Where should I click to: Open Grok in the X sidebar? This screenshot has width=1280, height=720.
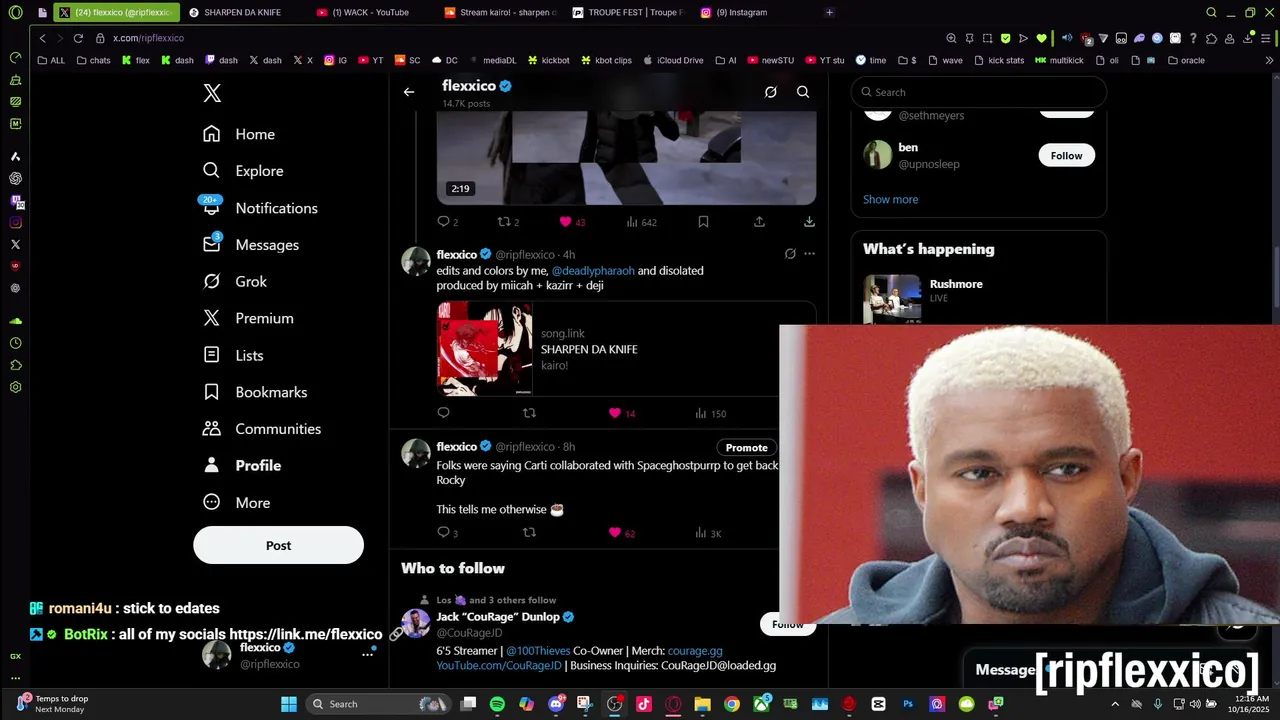pos(235,282)
